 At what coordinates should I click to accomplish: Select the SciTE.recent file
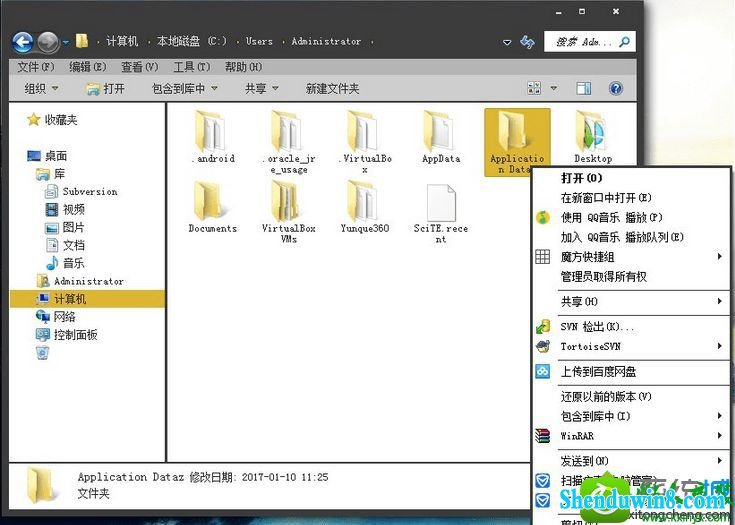[x=441, y=213]
